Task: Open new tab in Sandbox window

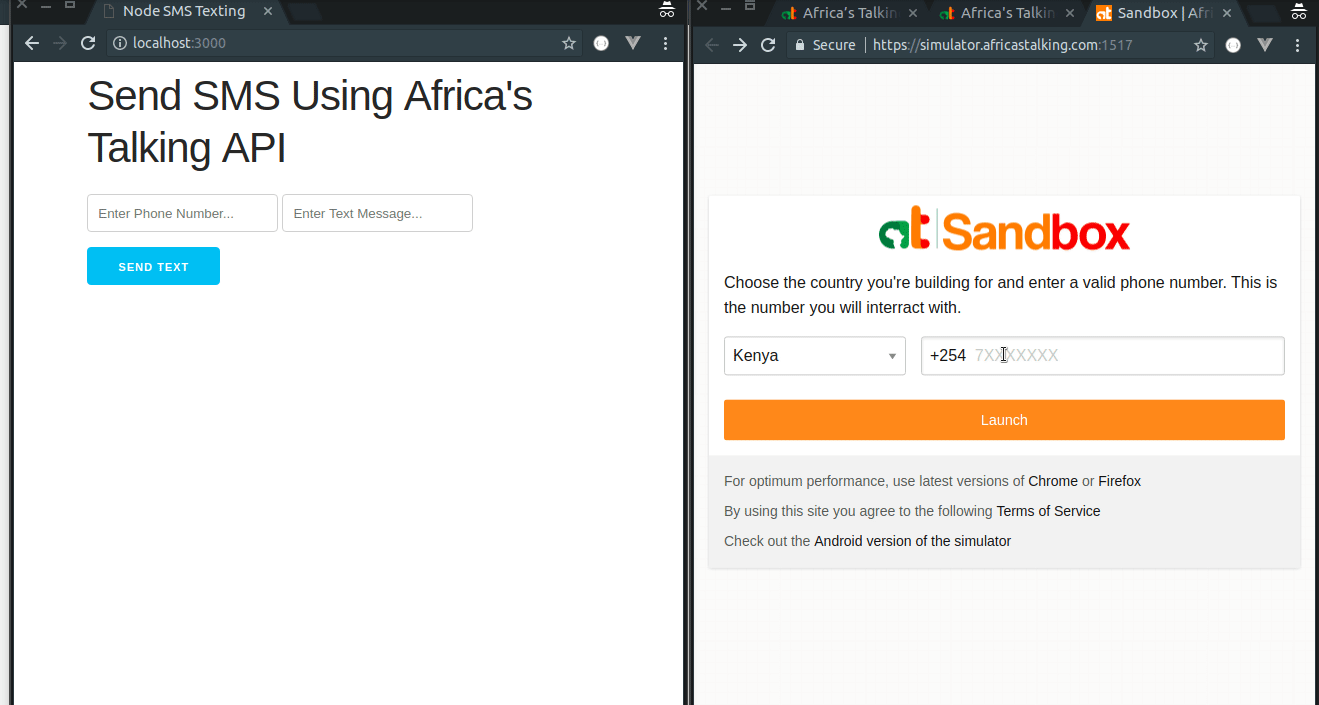Action: coord(1265,14)
